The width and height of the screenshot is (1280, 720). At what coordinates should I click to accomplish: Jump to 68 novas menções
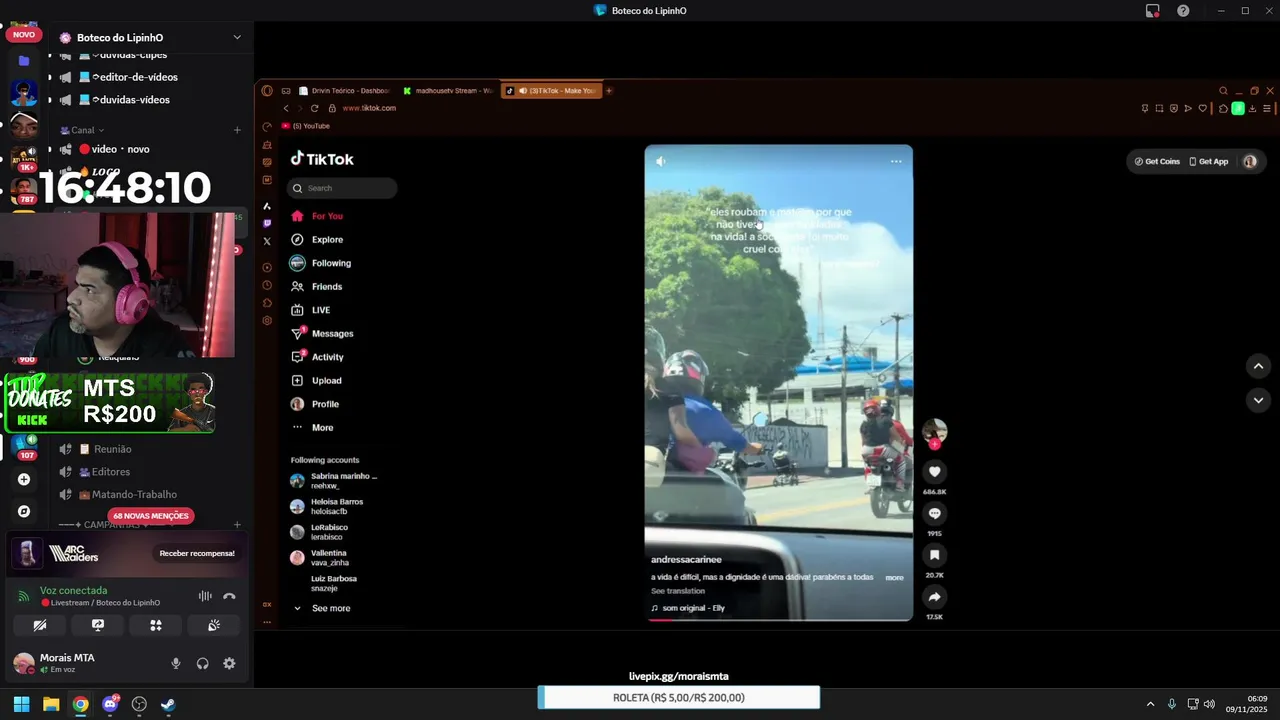[150, 516]
